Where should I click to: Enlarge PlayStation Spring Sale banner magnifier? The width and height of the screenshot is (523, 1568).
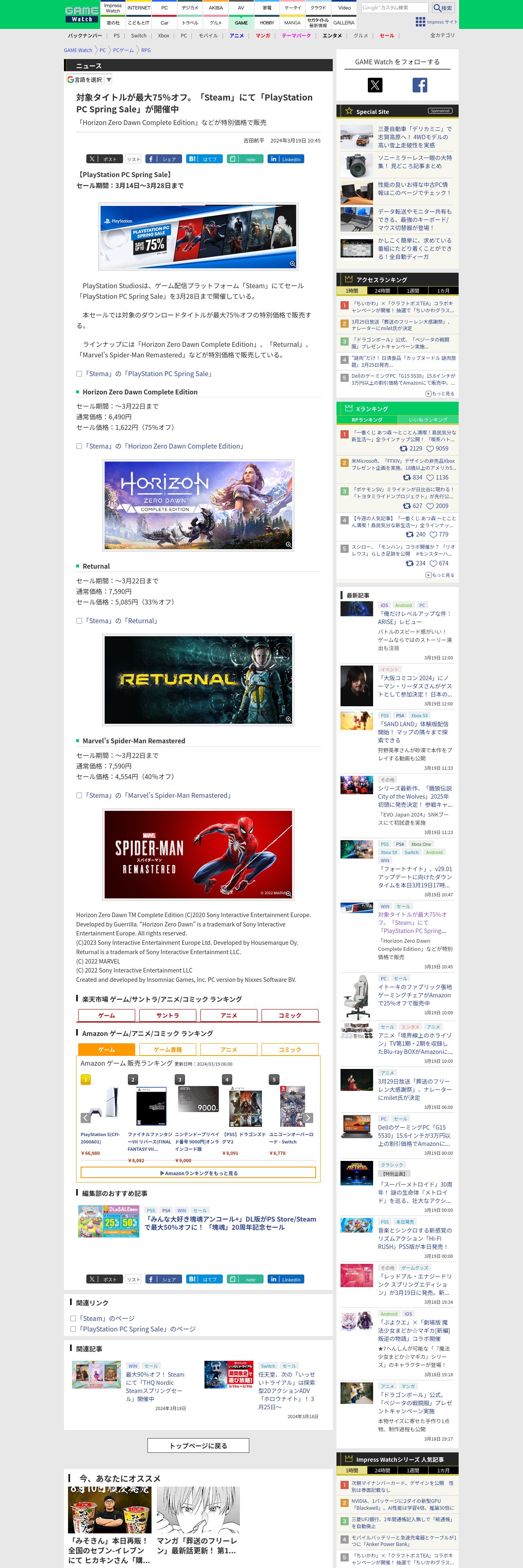coord(292,263)
